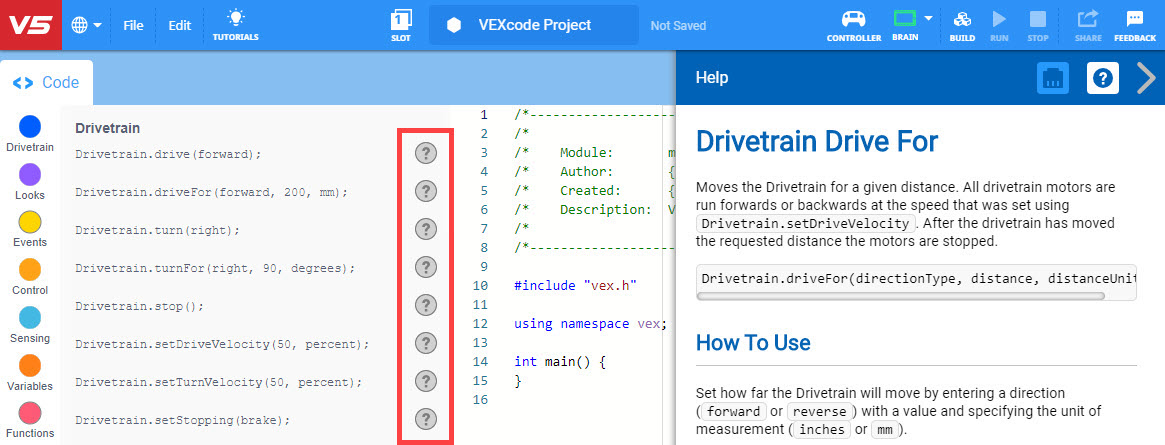Select the yellow Events category circle

[30, 222]
